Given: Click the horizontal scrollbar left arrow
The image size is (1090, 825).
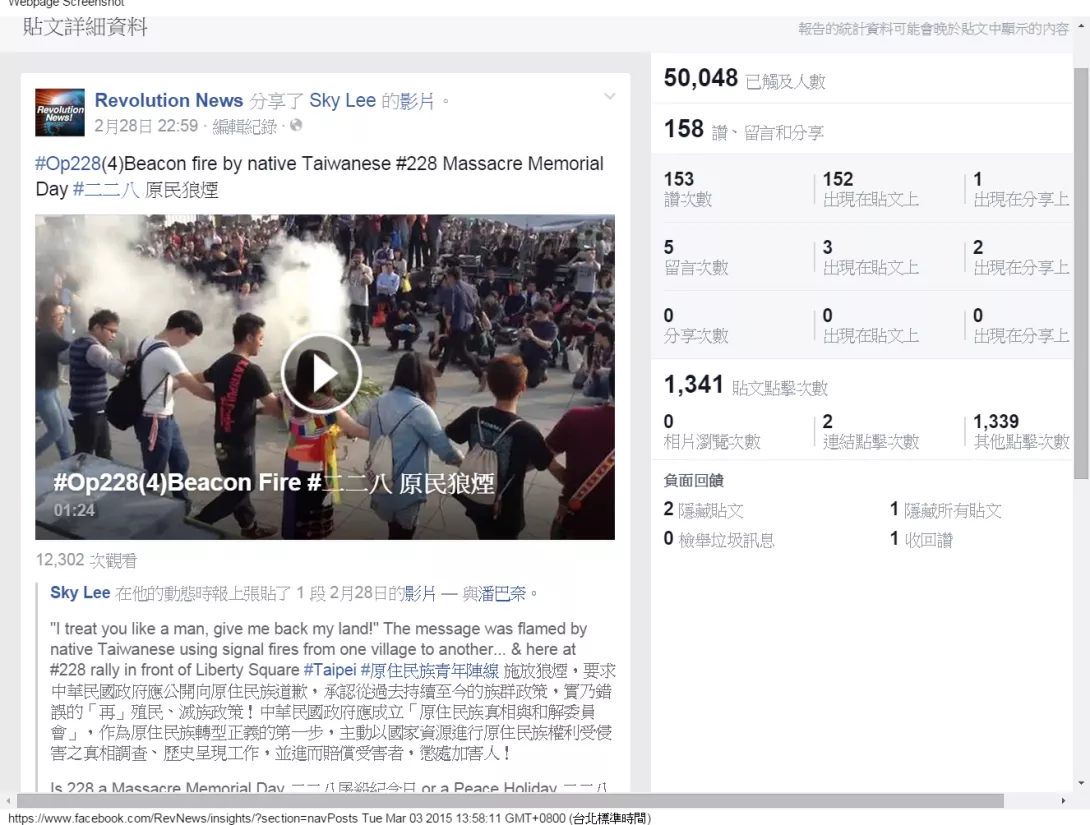Looking at the screenshot, I should pos(8,801).
